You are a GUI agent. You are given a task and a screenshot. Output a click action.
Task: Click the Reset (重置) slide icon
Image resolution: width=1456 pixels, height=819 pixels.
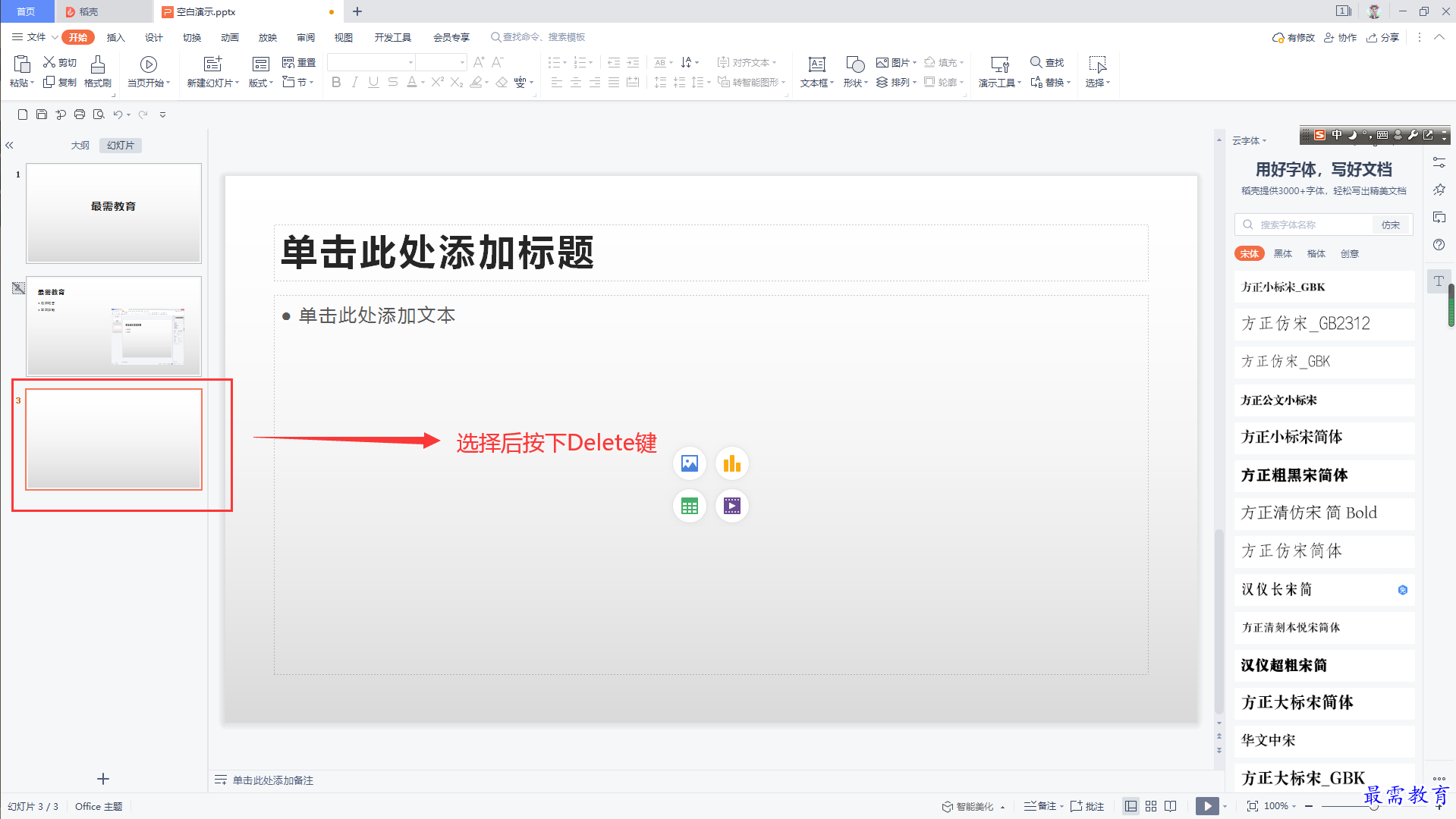(x=288, y=62)
